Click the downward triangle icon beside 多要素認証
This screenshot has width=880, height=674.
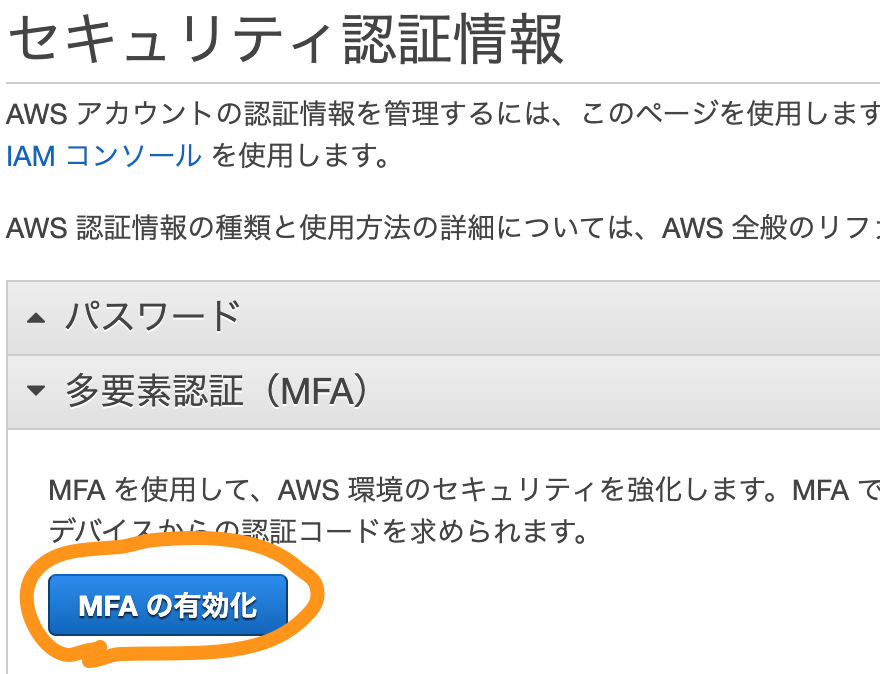click(36, 390)
